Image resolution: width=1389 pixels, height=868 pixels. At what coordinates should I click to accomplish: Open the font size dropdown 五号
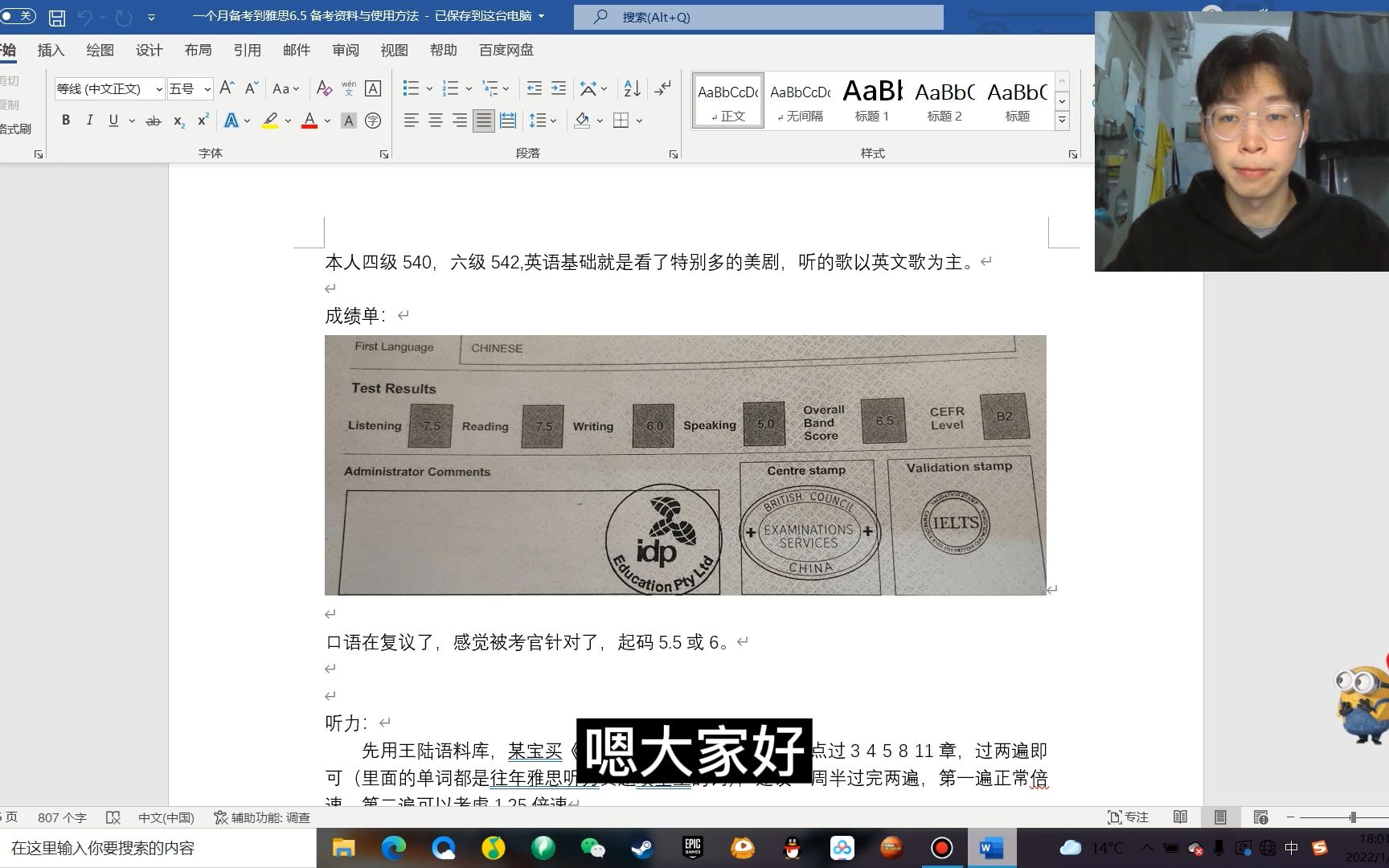207,88
